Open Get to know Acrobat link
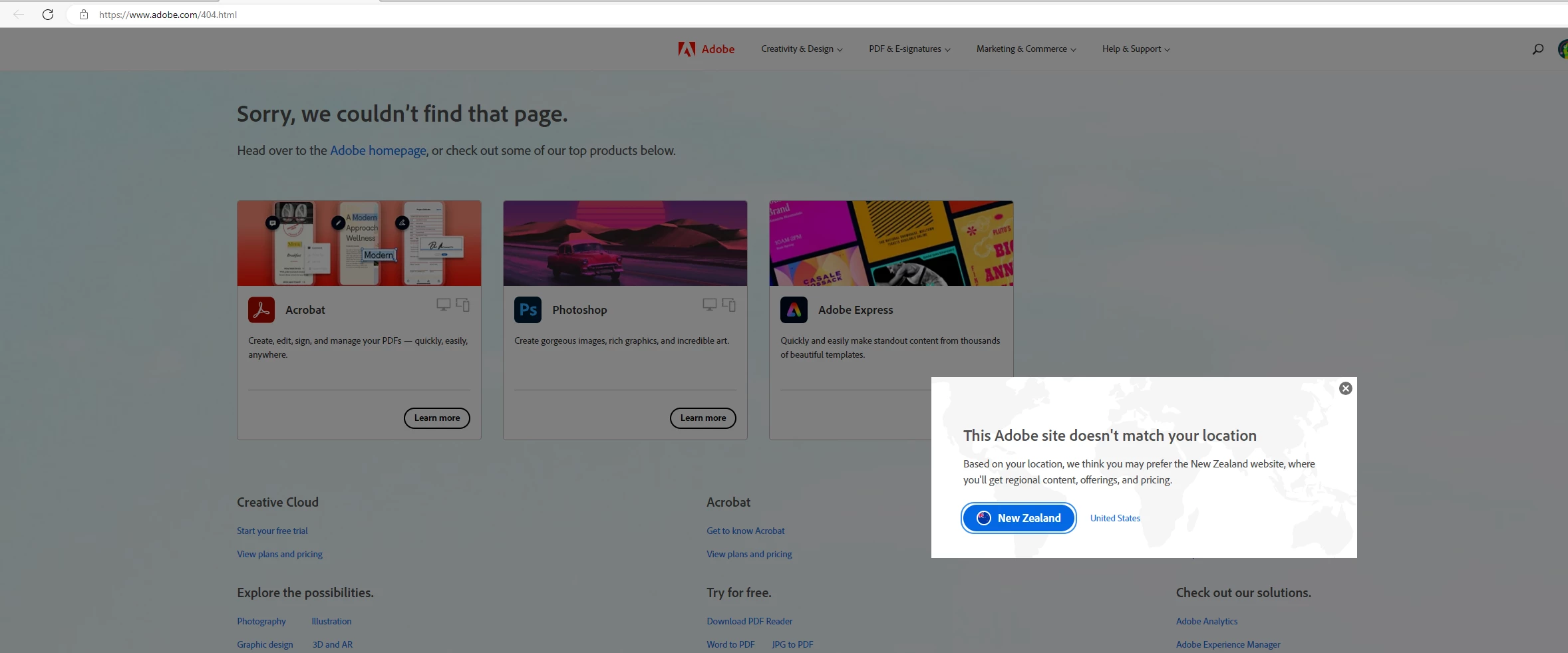Viewport: 1568px width, 653px height. (746, 531)
